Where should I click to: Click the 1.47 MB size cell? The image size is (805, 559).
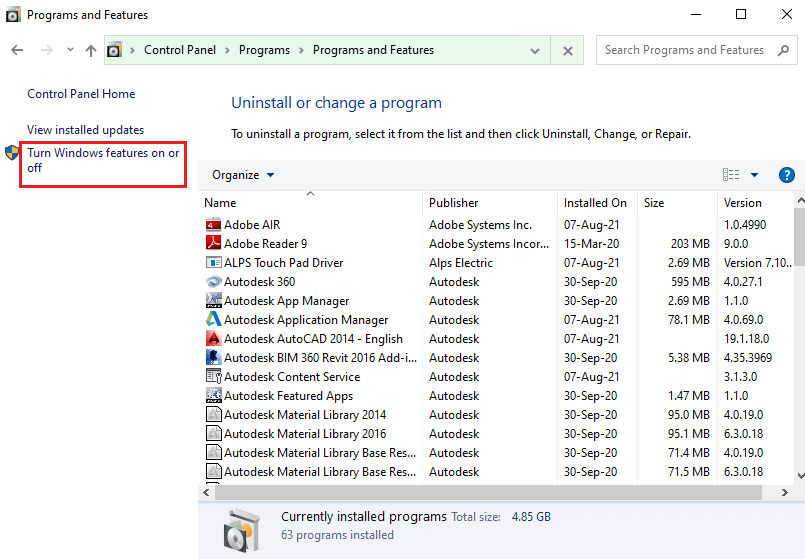tap(688, 395)
